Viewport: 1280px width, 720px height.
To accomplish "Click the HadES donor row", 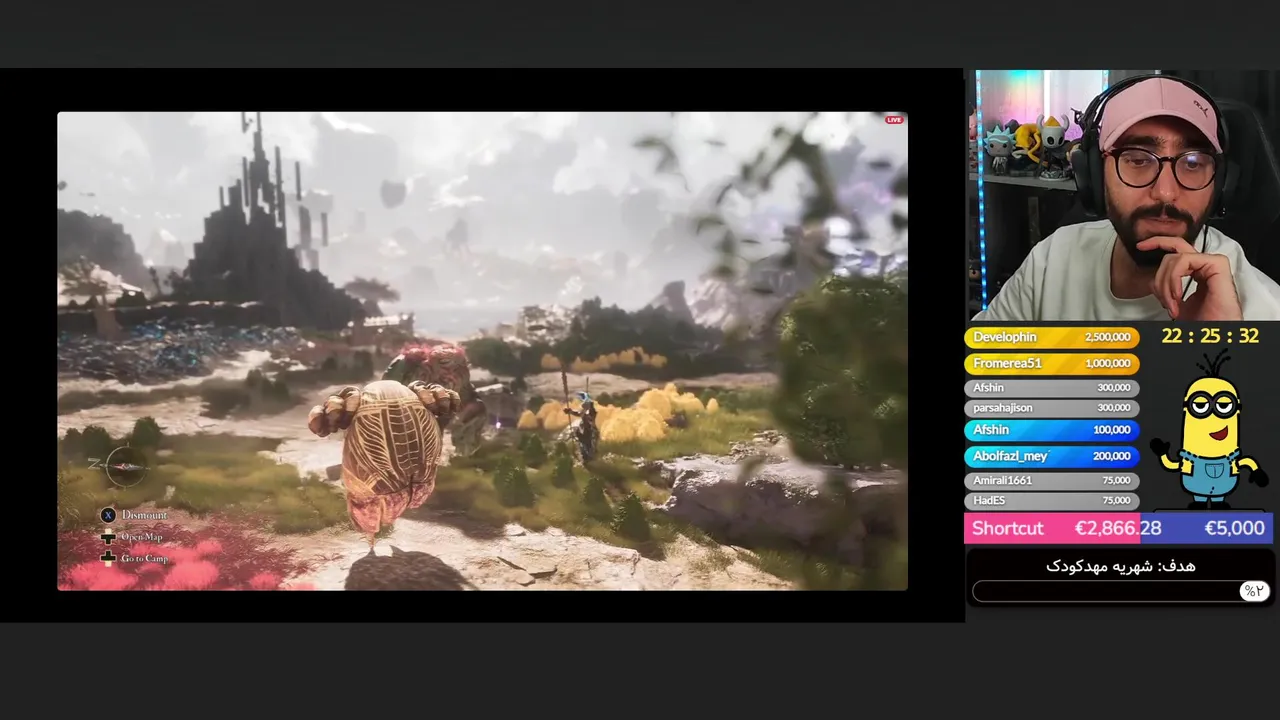I will tap(1051, 500).
